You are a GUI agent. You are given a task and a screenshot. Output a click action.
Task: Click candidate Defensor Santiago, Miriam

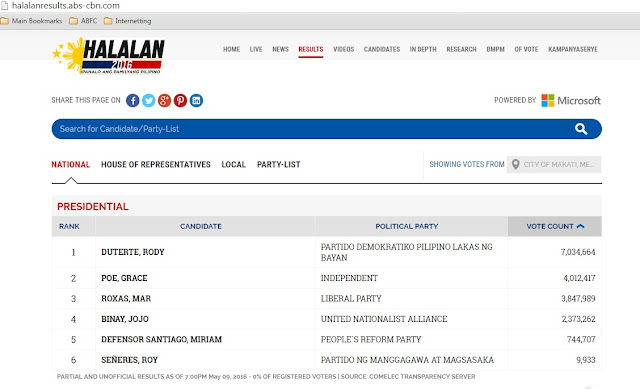point(162,340)
